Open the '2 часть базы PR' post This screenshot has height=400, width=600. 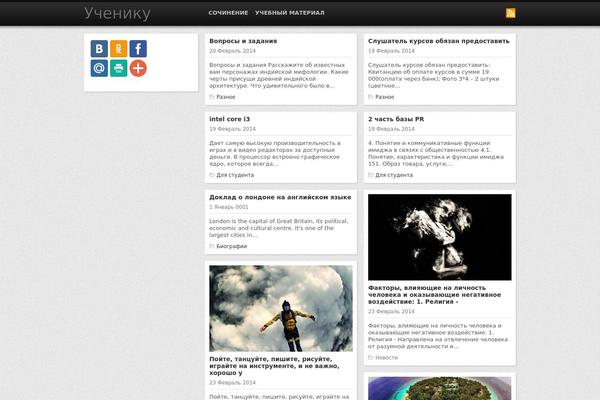pos(396,119)
